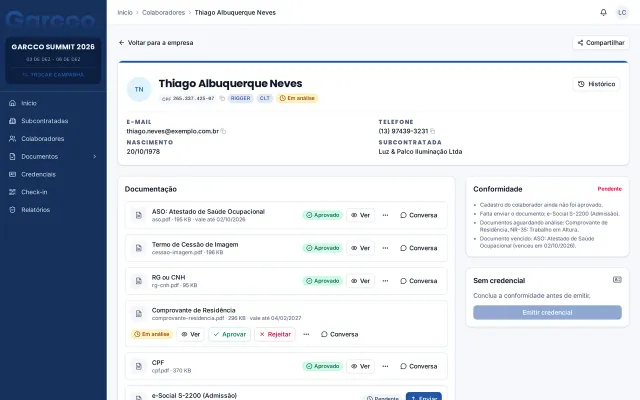Approve the Comprovante de Residência
Screen dimensions: 640x400
coord(230,334)
